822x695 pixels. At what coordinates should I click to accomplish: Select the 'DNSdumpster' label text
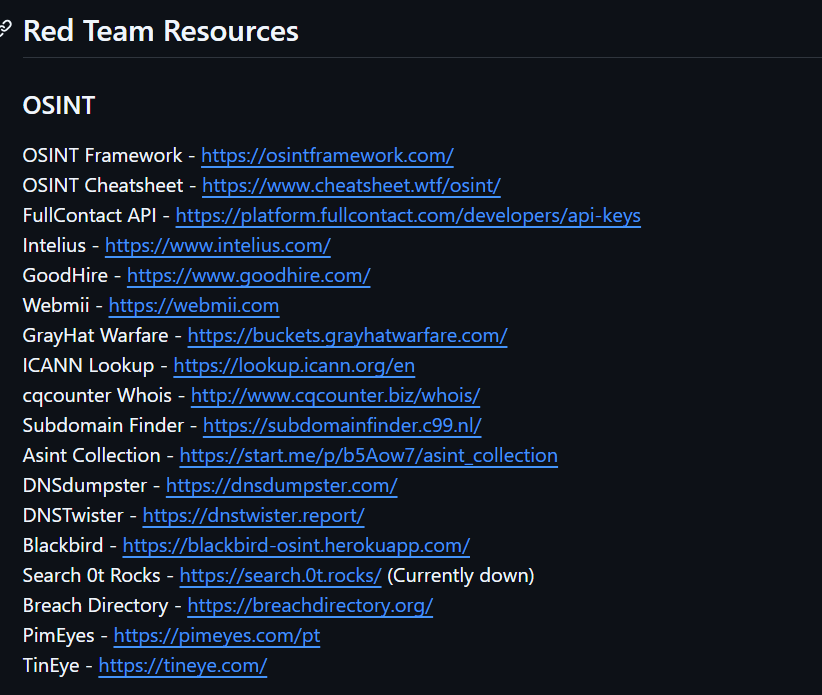coord(84,485)
